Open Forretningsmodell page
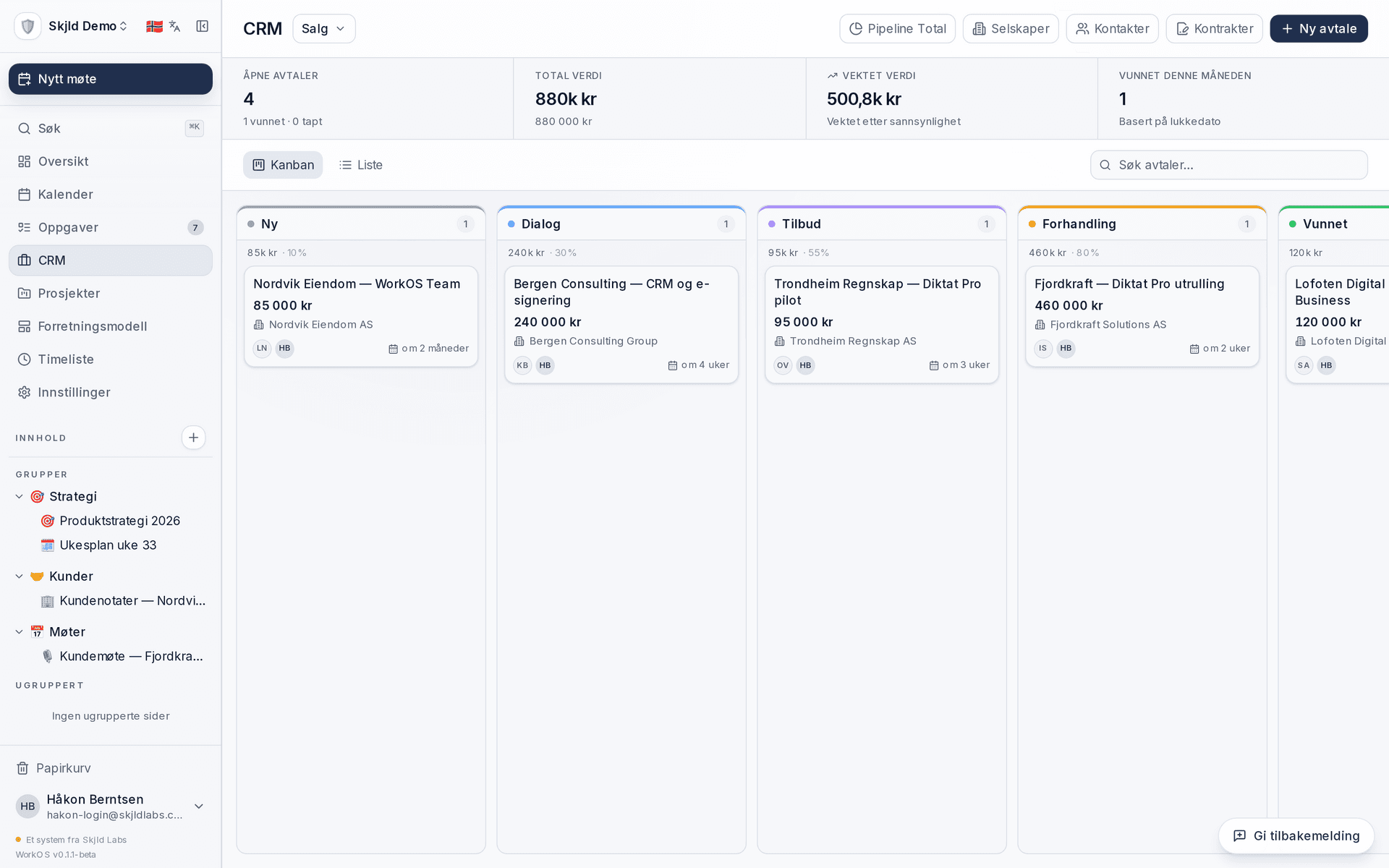 (x=111, y=326)
